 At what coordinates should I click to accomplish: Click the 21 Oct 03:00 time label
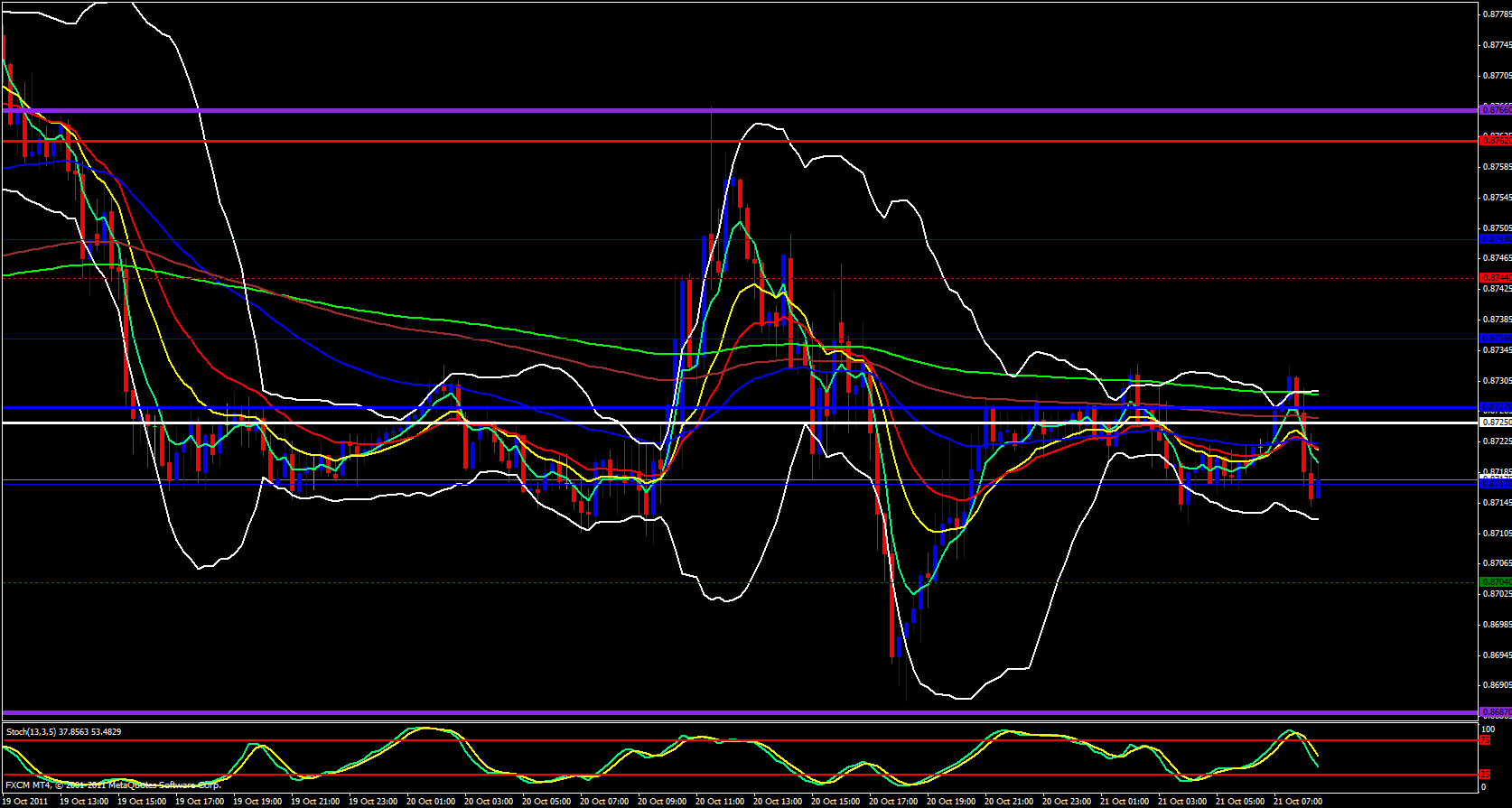(1182, 801)
